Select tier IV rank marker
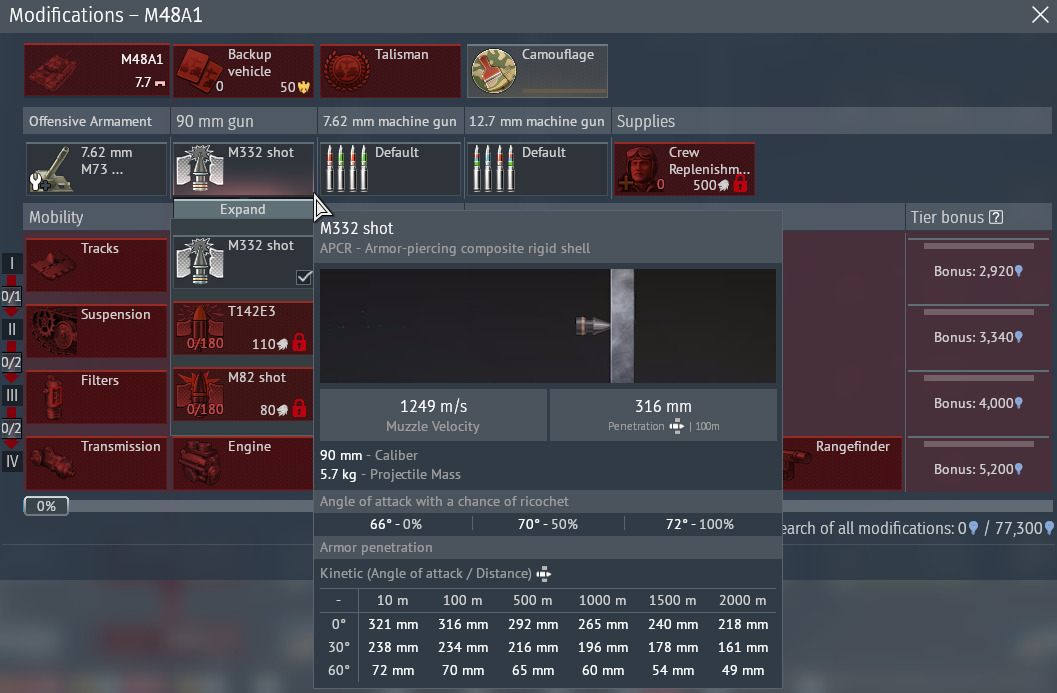The height and width of the screenshot is (693, 1057). pos(12,461)
